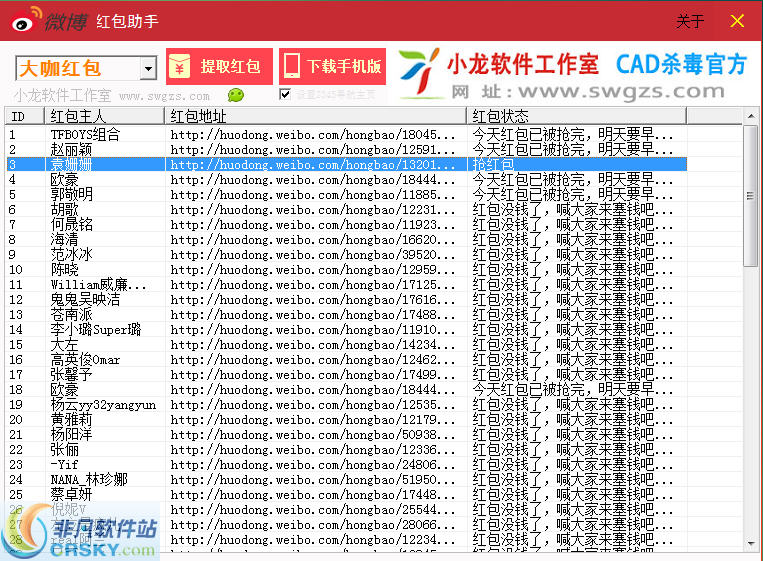Click the 抢红包 status cell
The width and height of the screenshot is (763, 561).
[577, 164]
